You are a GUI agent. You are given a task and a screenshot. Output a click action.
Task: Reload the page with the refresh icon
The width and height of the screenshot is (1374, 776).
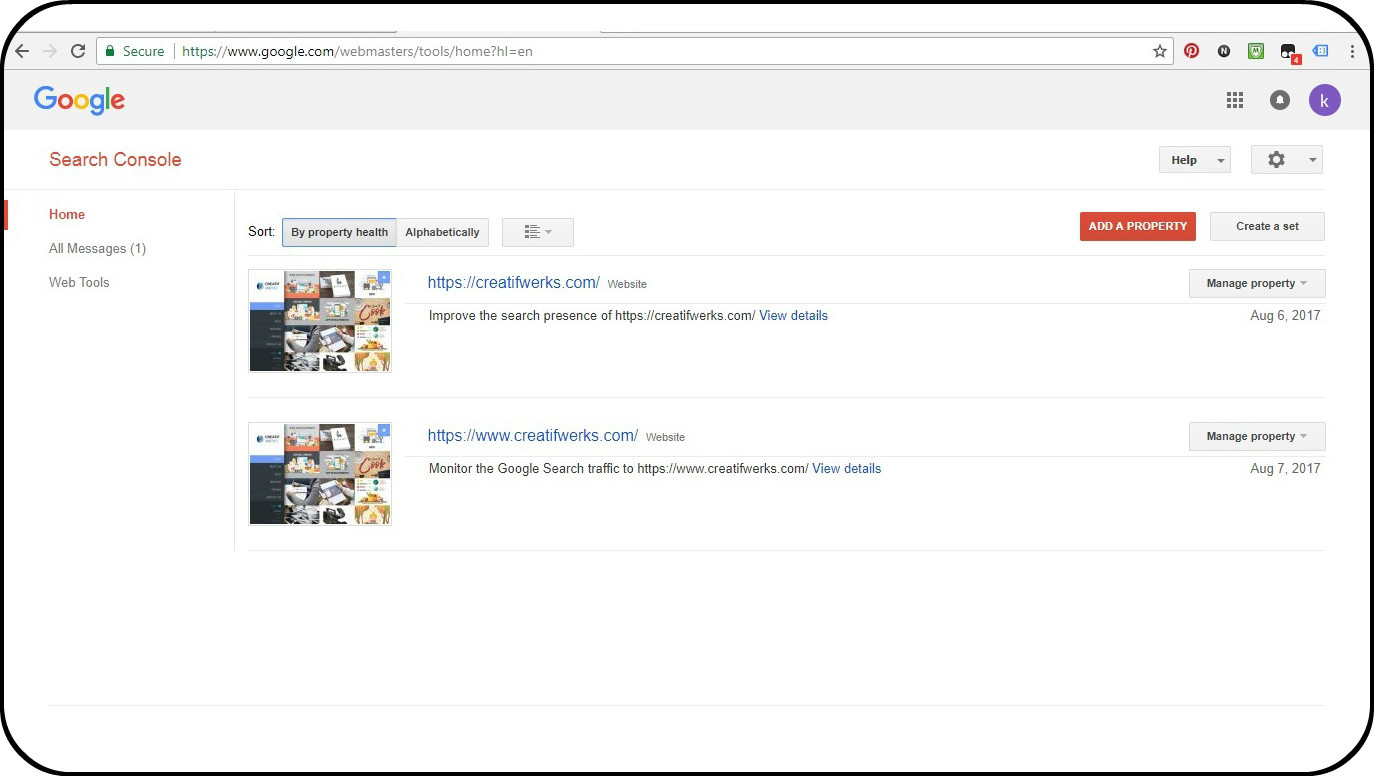78,51
